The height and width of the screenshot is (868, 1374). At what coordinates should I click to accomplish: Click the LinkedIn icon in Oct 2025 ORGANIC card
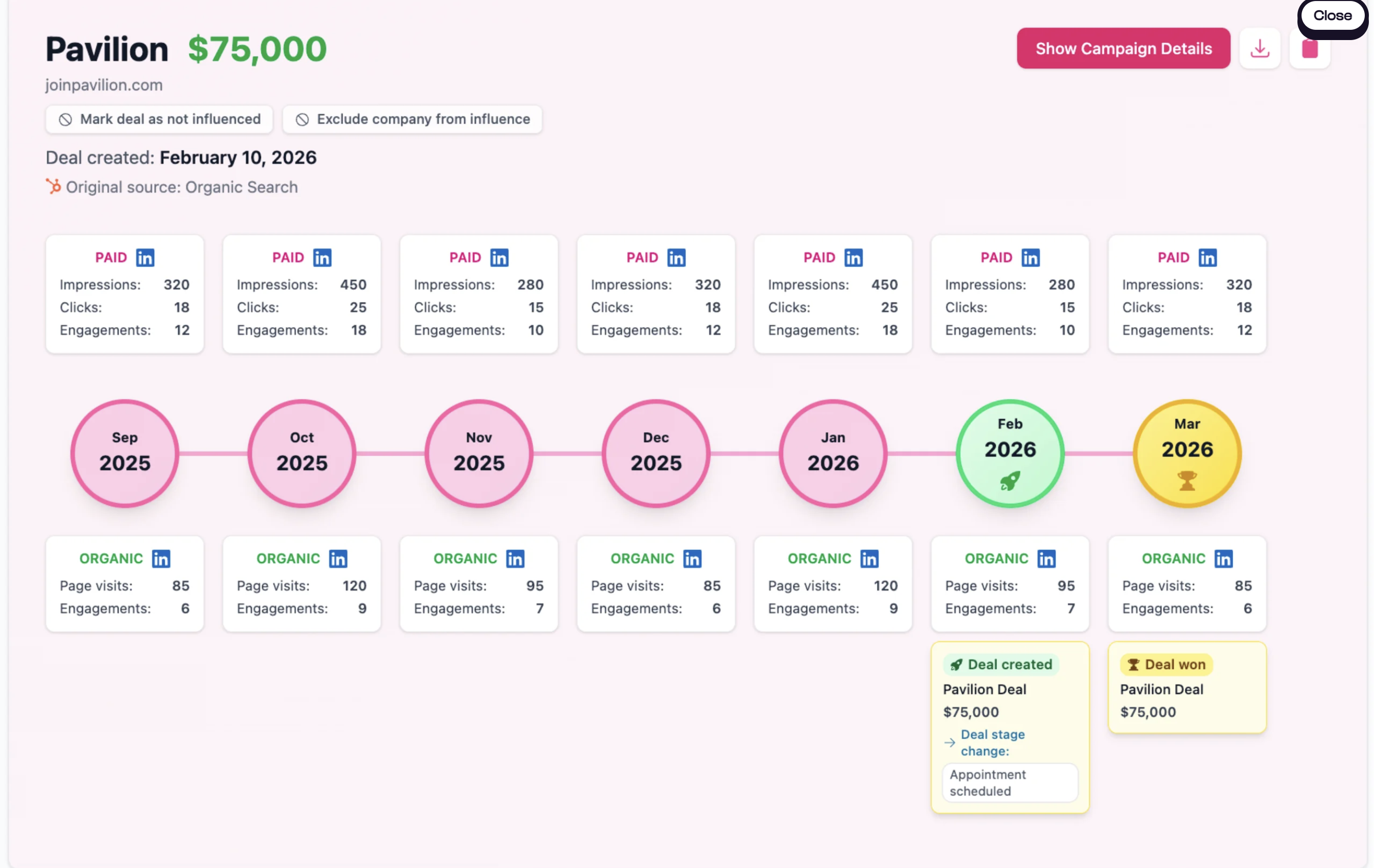tap(338, 559)
